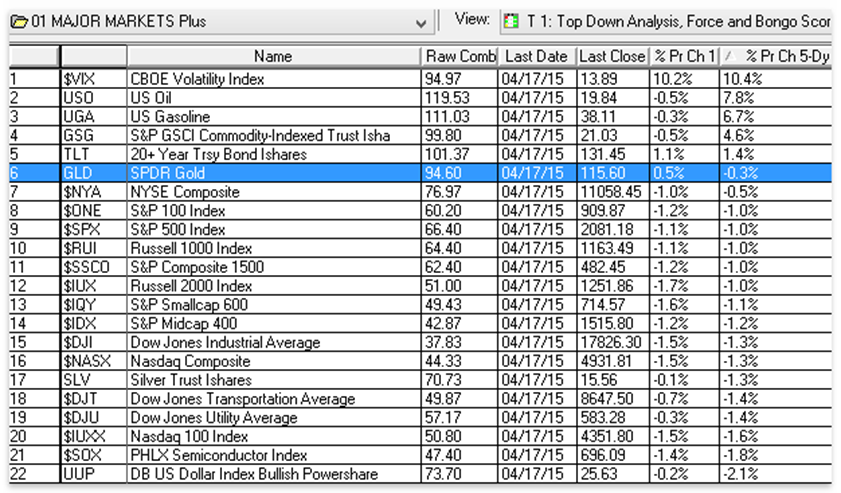Screen dimensions: 841x493
Task: Select the S&P Composite 1500 name cell
Action: (274, 267)
